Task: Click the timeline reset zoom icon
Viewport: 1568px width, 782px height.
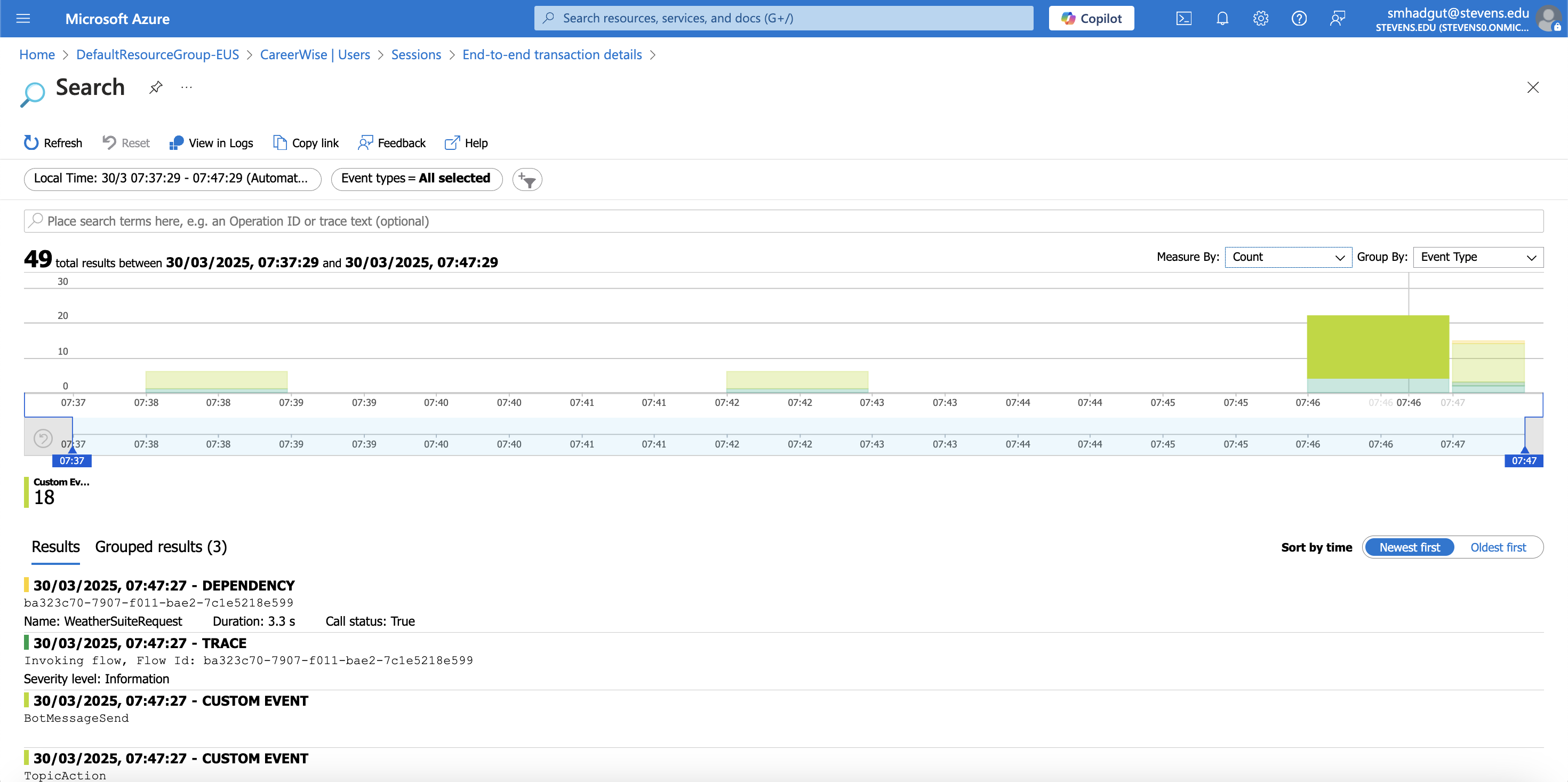Action: 43,438
